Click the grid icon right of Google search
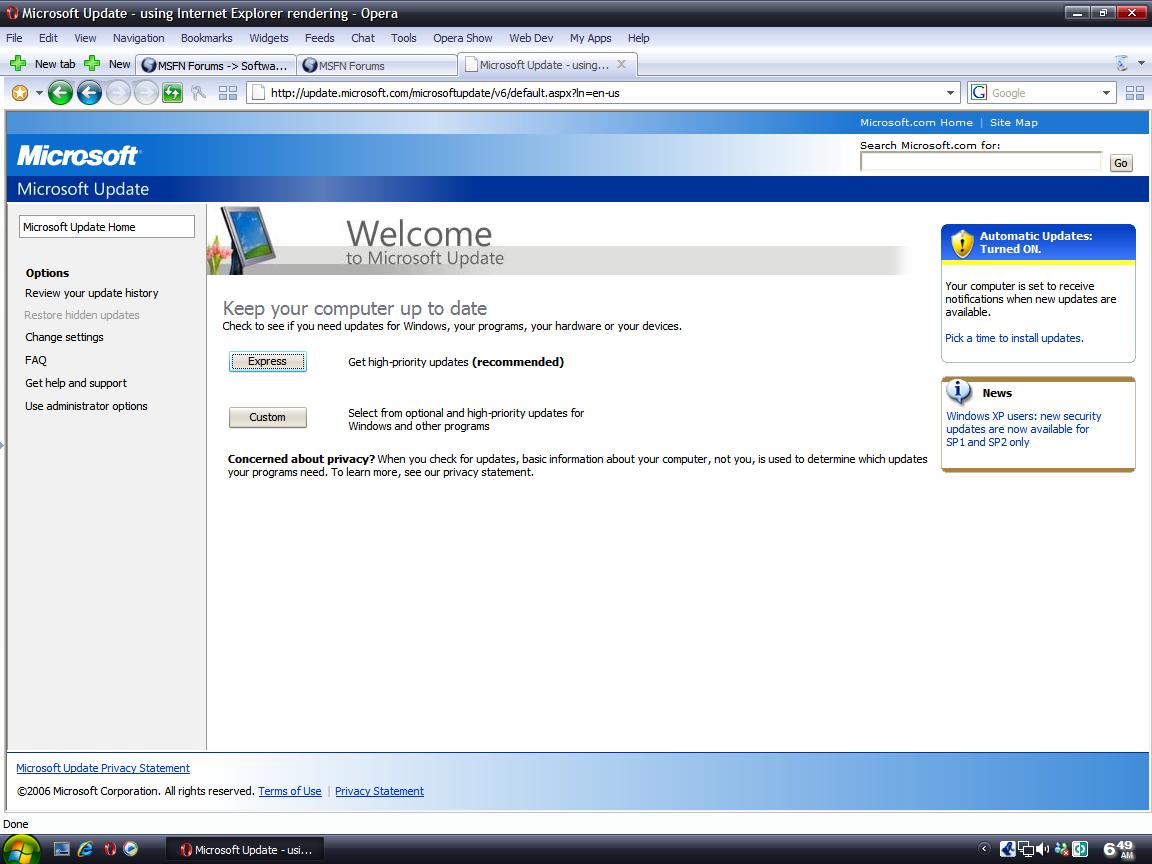 1134,93
